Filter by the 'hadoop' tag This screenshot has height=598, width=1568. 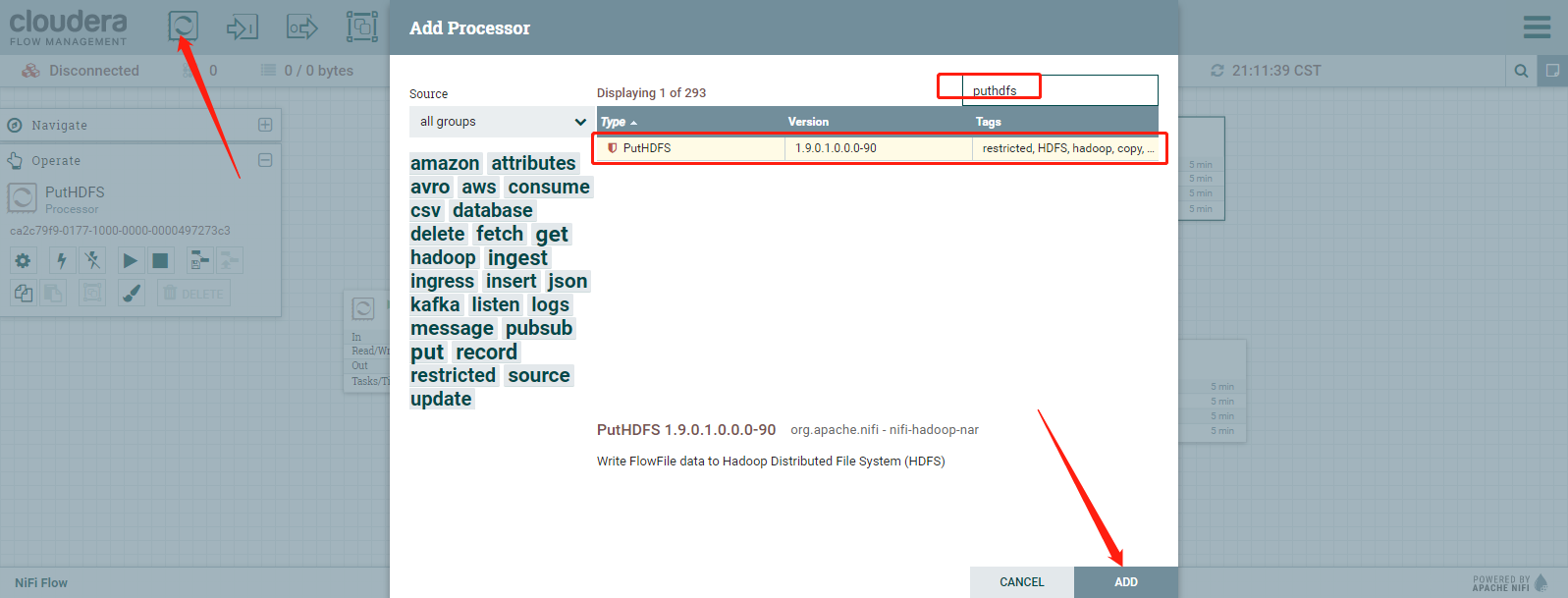coord(443,257)
